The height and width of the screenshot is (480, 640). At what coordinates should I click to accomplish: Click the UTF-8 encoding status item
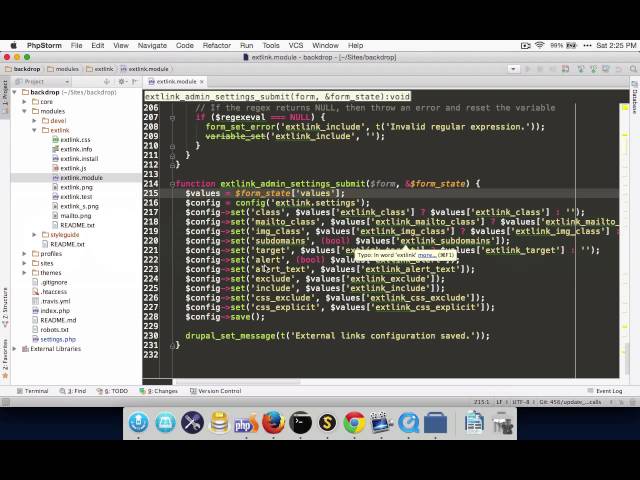[521, 402]
